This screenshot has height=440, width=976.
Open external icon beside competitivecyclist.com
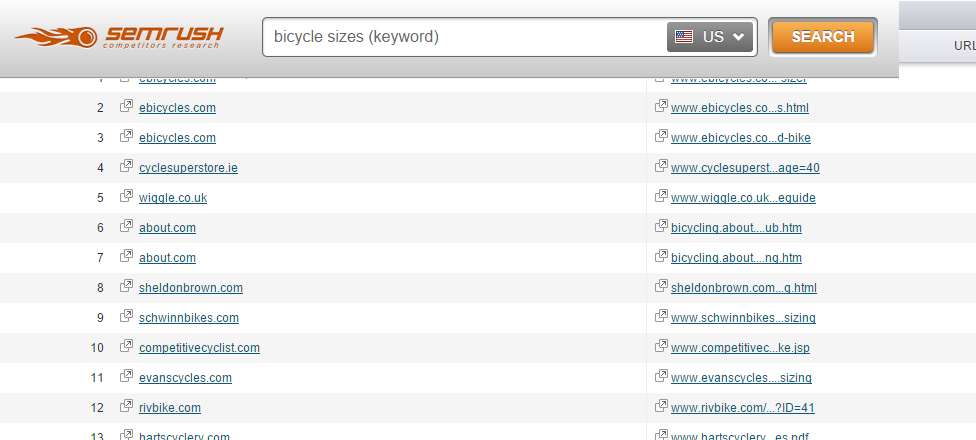pos(126,345)
